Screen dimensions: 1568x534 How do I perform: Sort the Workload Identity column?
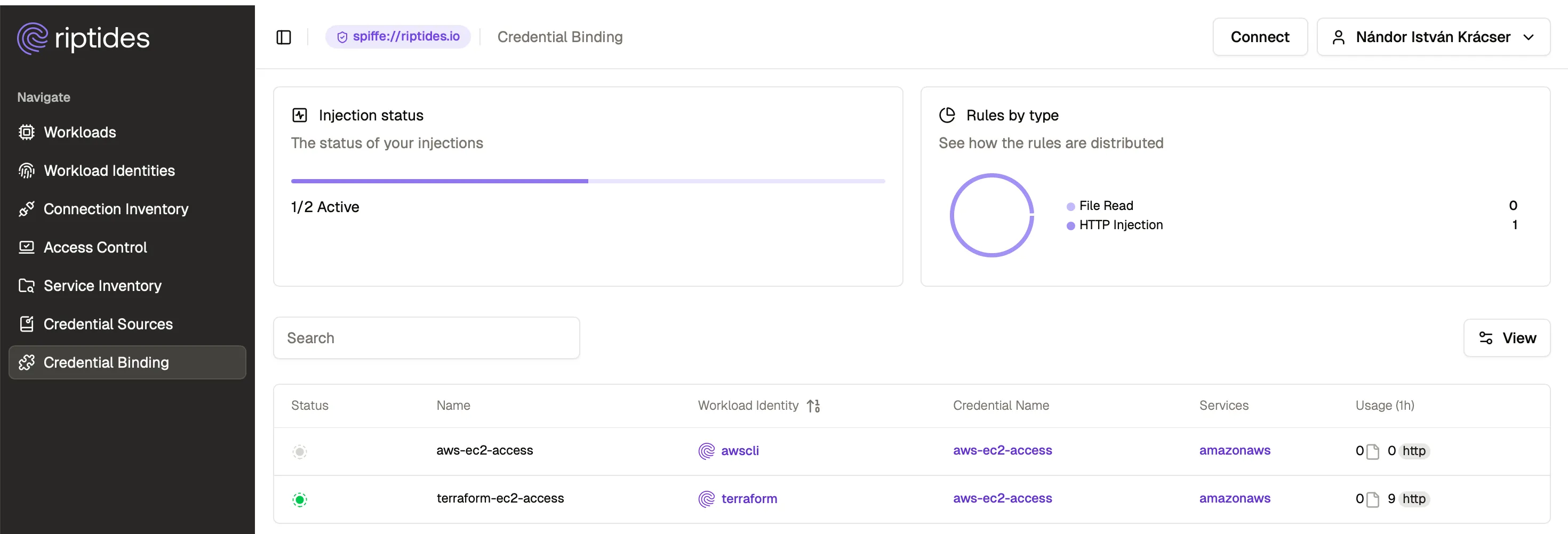point(814,406)
